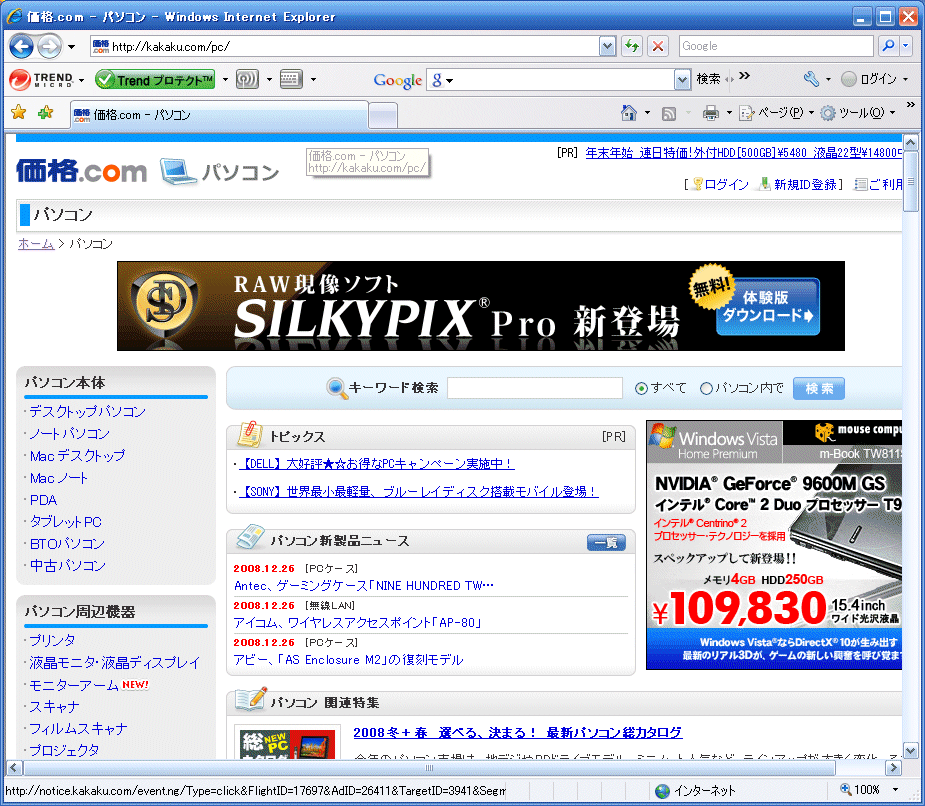Open the DELL campaign topic link
Image resolution: width=925 pixels, height=806 pixels.
tap(377, 464)
